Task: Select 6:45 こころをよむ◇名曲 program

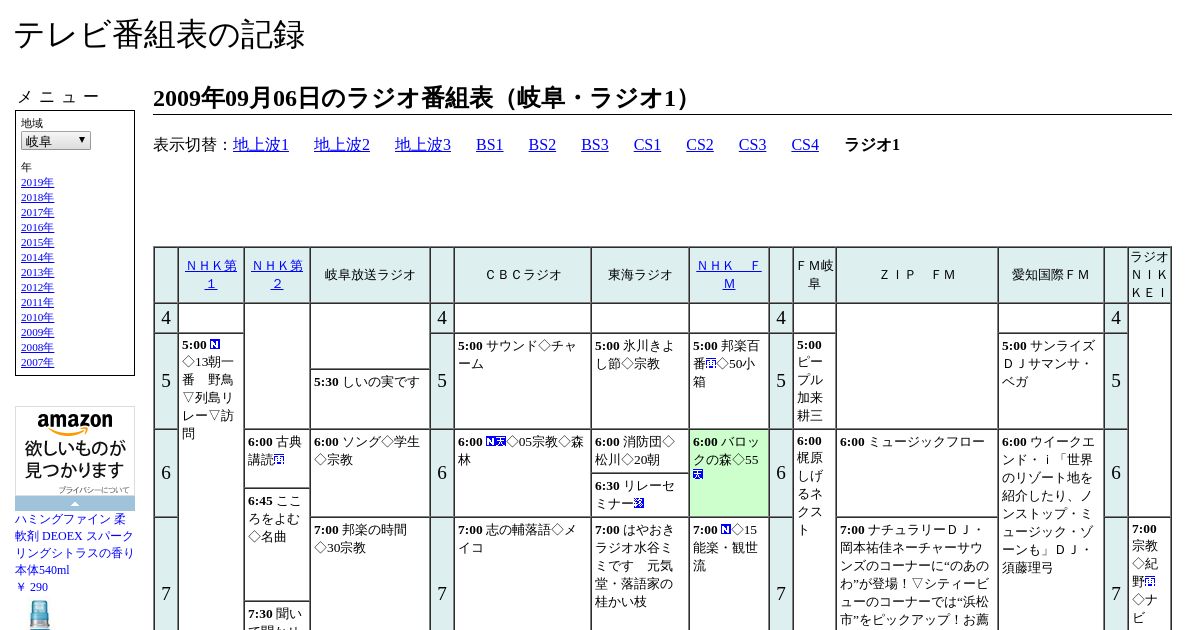Action: click(277, 545)
